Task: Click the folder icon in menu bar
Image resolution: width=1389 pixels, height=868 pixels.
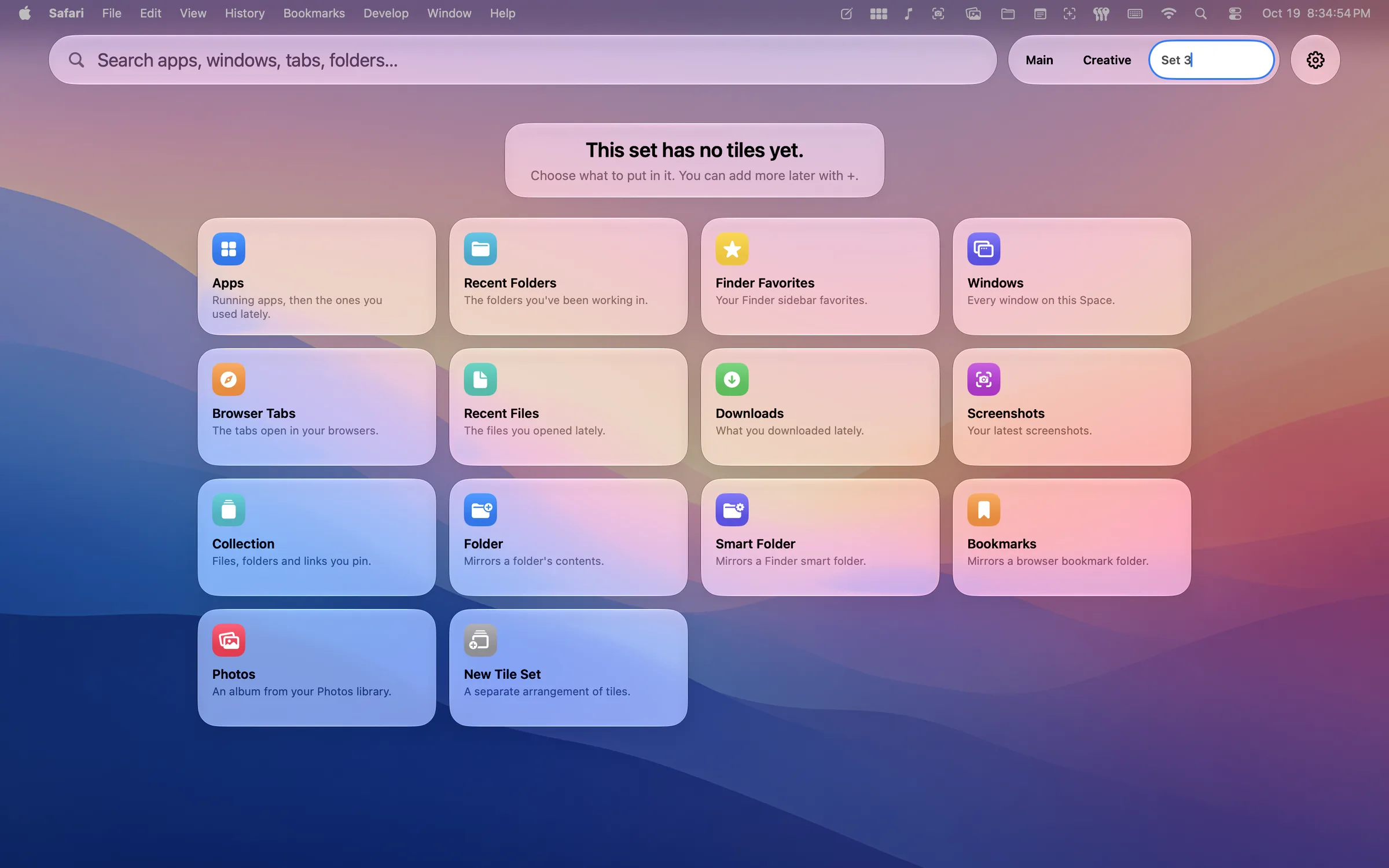Action: (x=1008, y=13)
